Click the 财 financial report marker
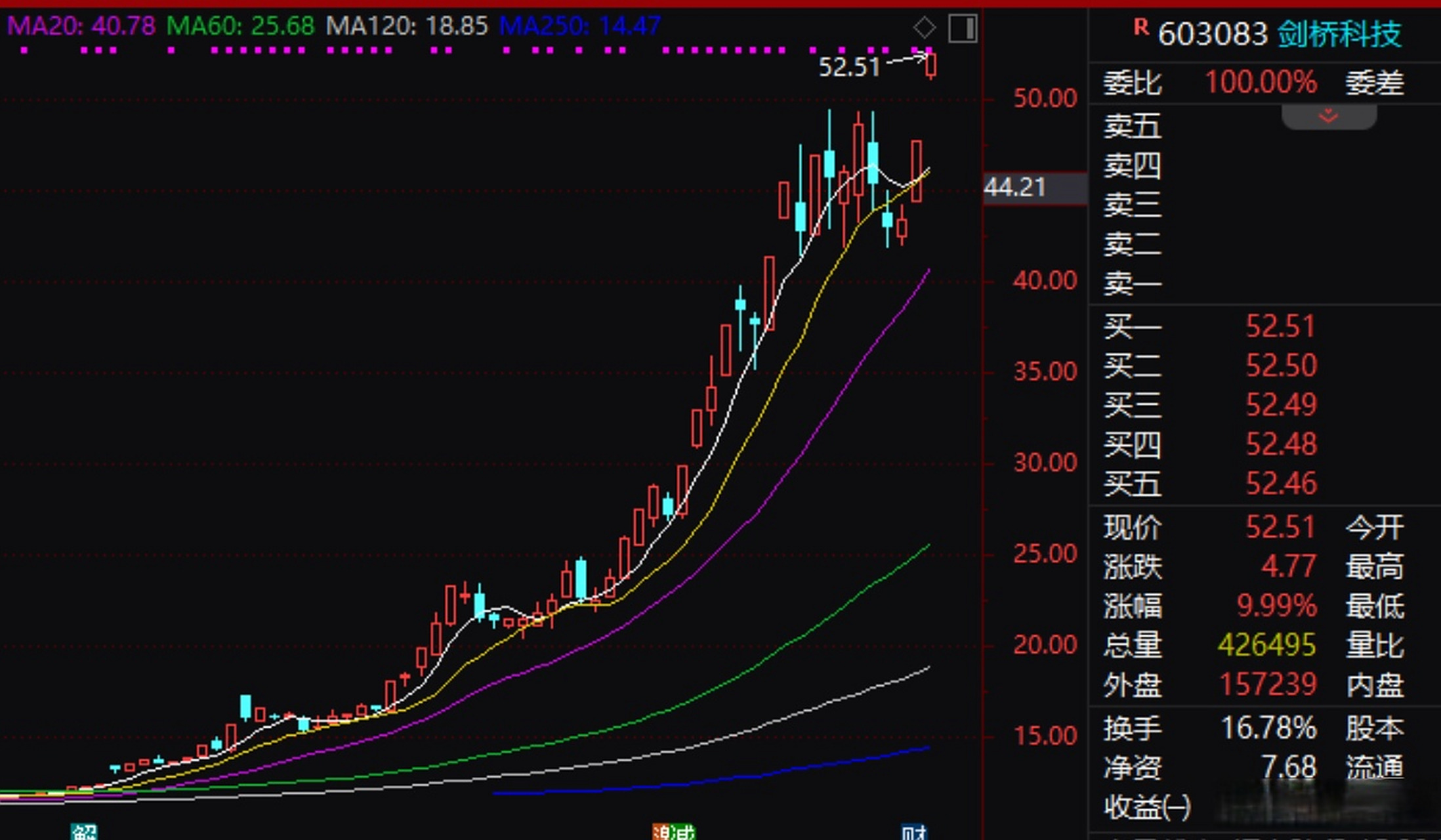1441x840 pixels. [x=914, y=832]
